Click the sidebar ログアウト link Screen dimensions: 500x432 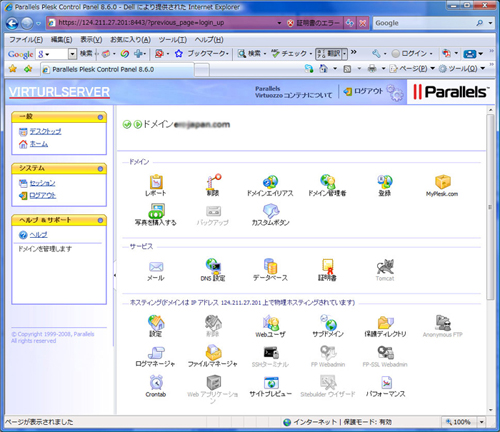[x=43, y=195]
